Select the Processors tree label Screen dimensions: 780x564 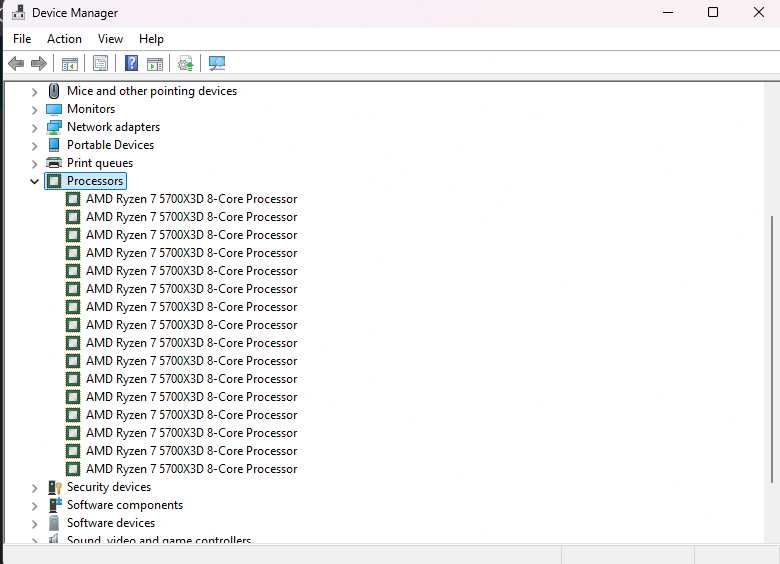[95, 181]
